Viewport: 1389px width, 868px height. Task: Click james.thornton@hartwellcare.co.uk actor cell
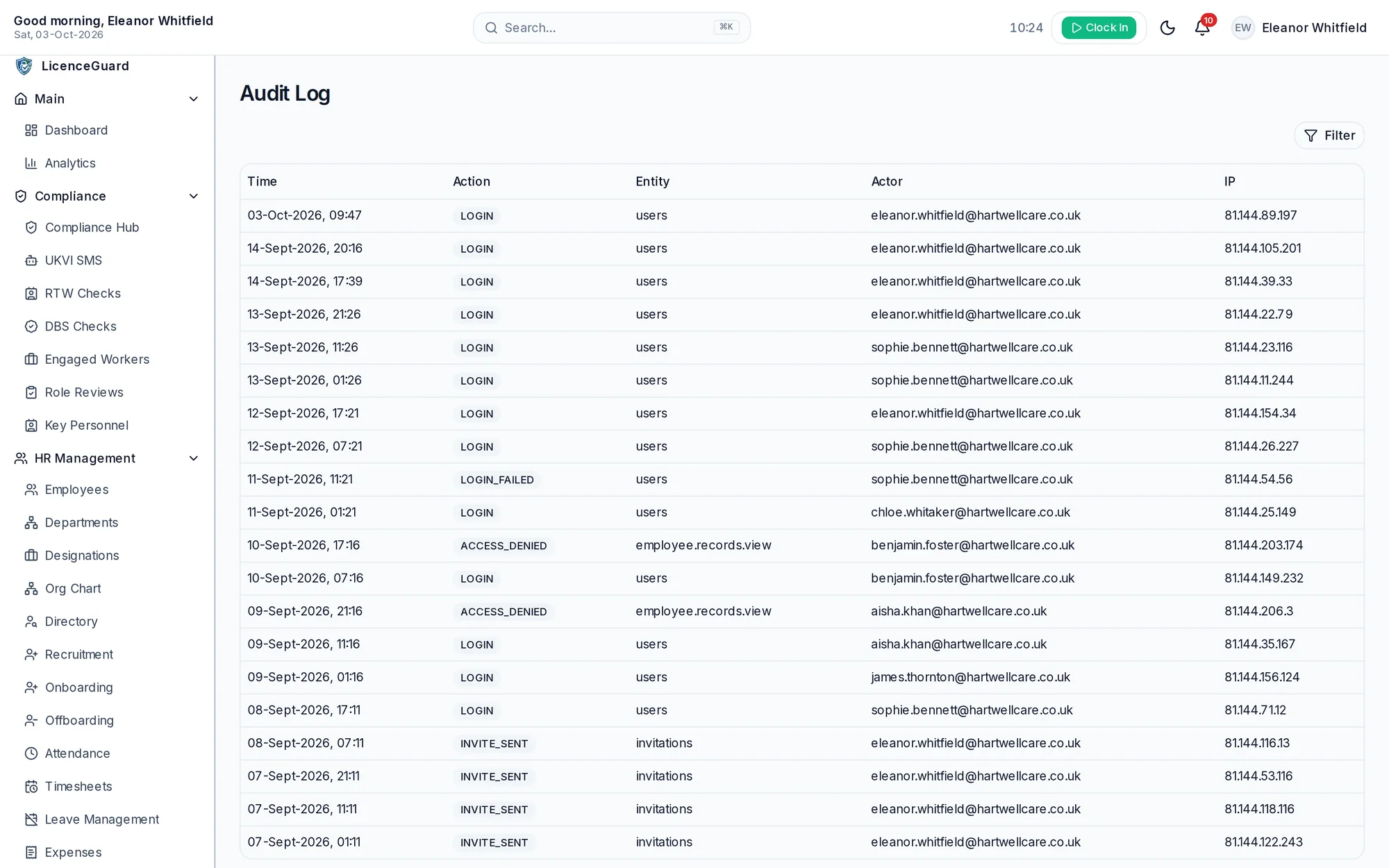coord(970,677)
